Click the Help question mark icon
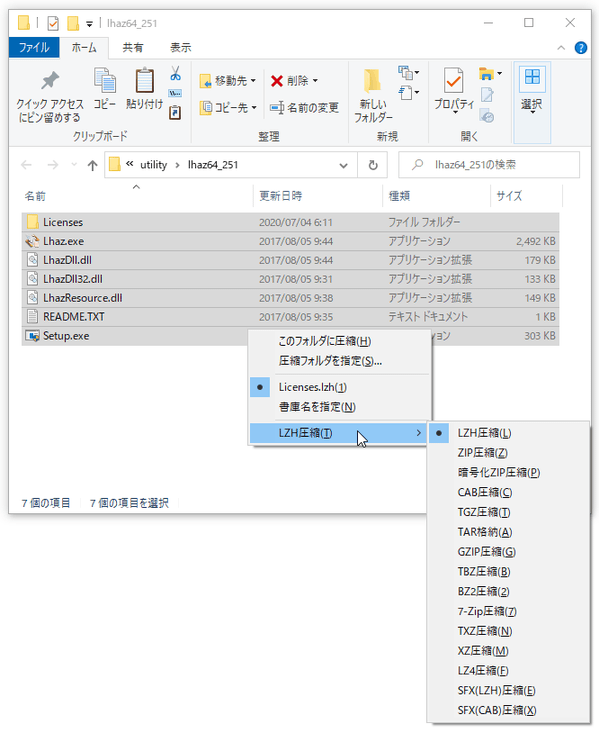The height and width of the screenshot is (733, 599). click(x=580, y=48)
